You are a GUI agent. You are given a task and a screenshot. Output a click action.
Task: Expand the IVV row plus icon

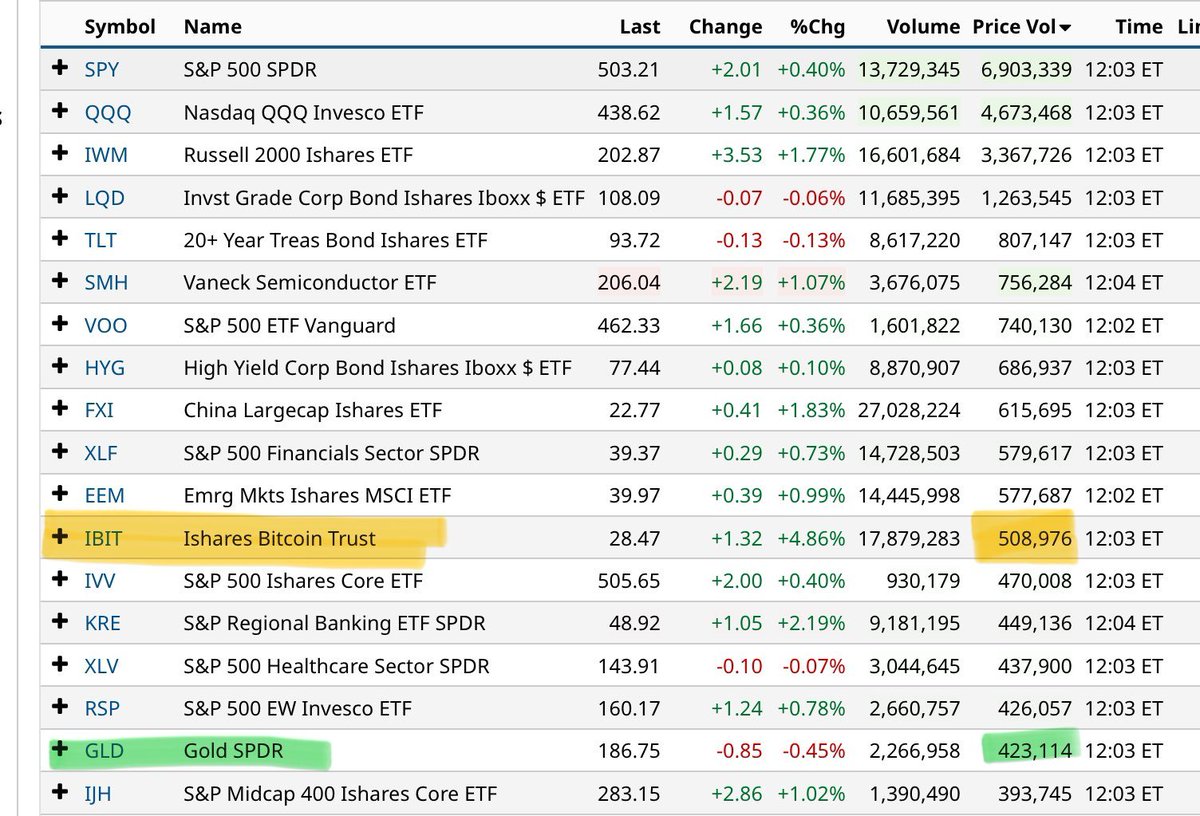(60, 580)
